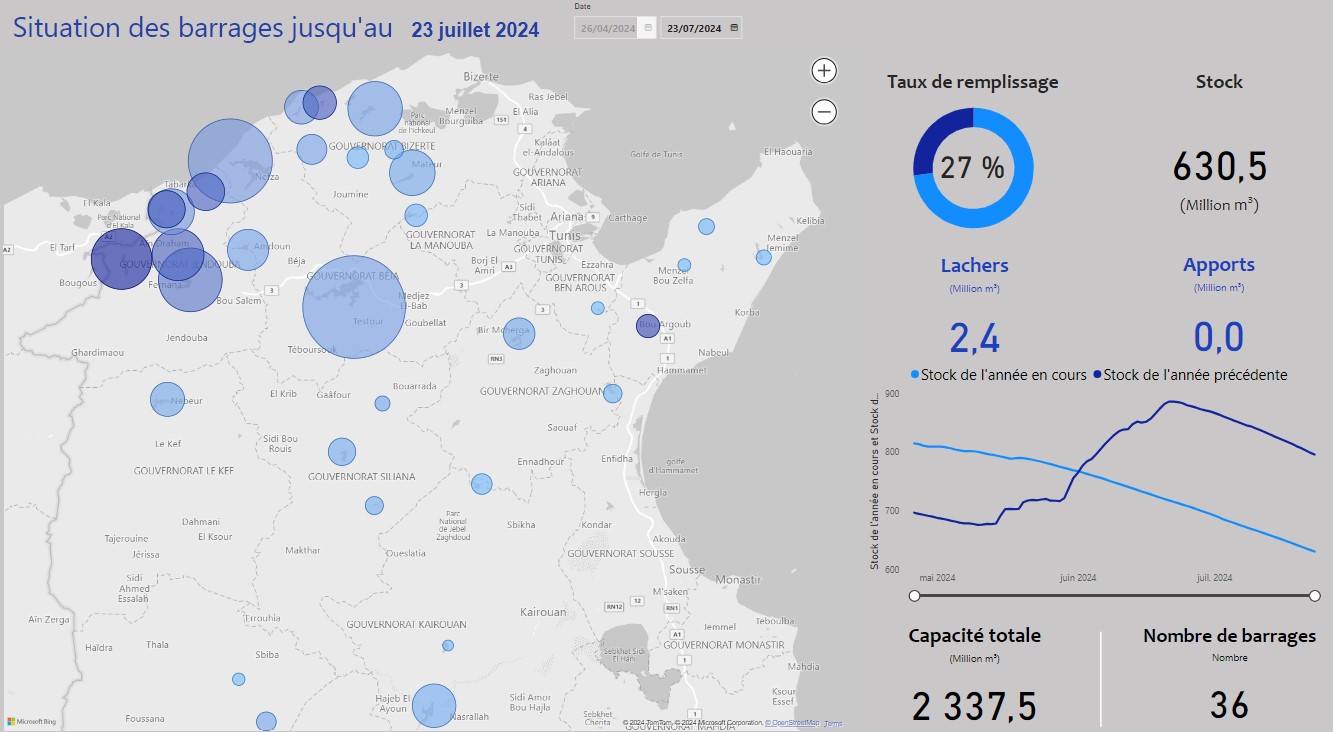Click the Lachers card title
The image size is (1333, 732).
974,265
